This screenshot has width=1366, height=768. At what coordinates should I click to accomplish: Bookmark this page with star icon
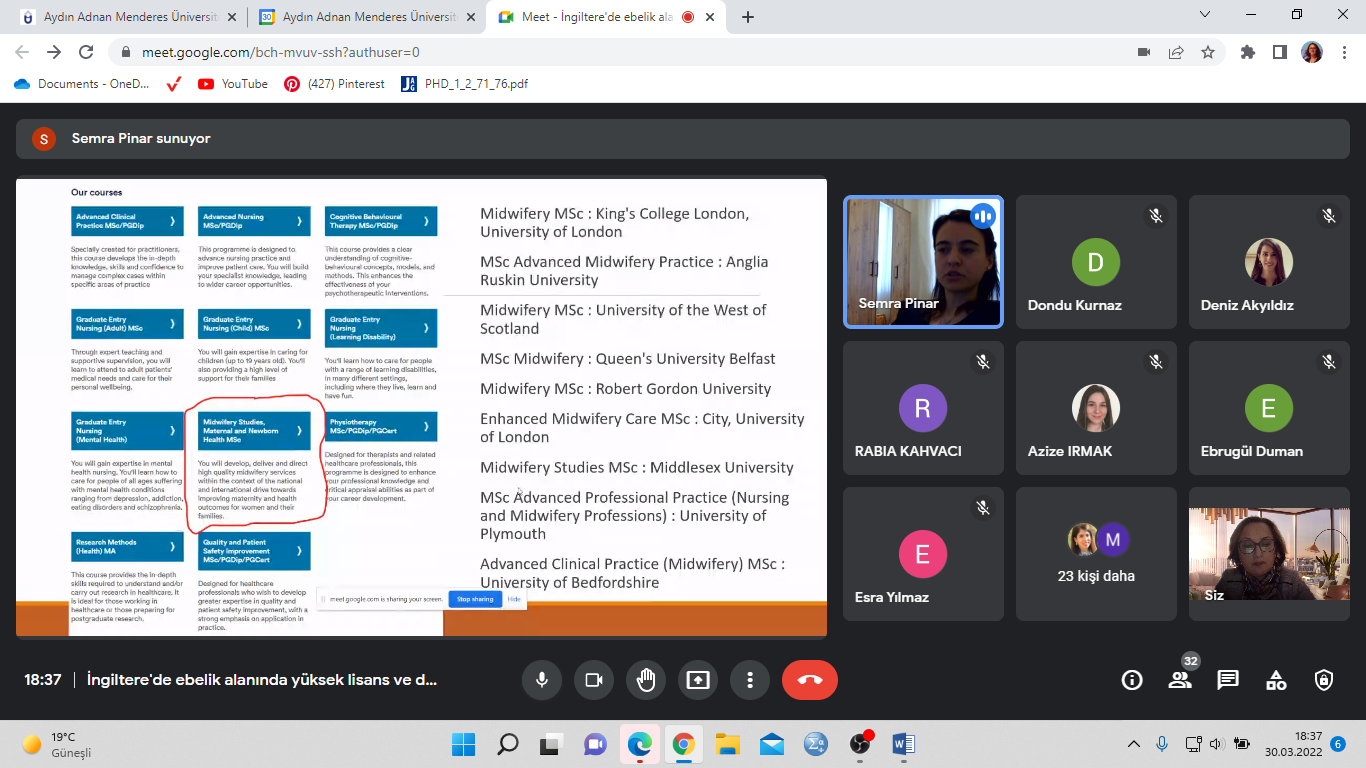point(1208,52)
